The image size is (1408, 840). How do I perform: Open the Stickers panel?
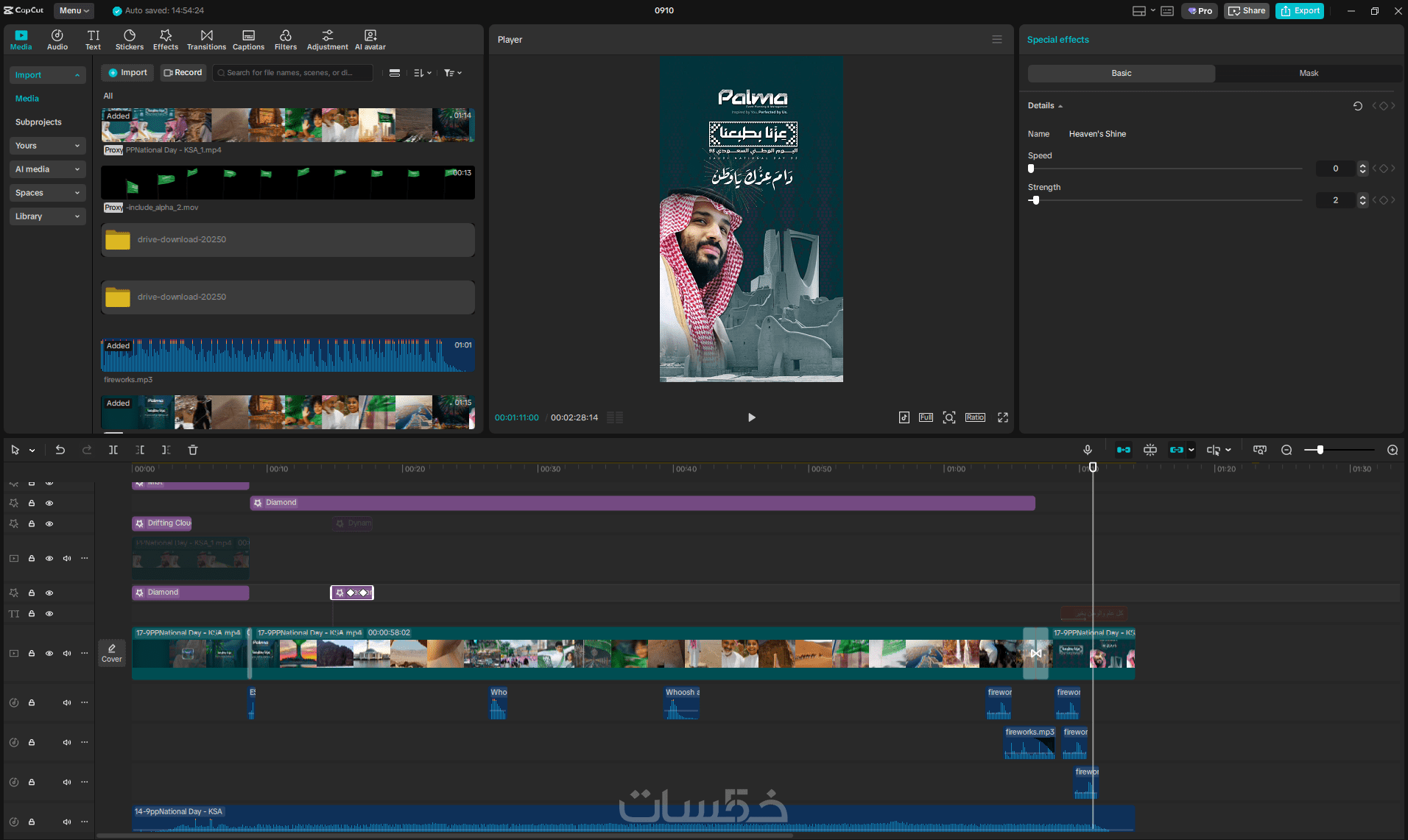coord(130,40)
